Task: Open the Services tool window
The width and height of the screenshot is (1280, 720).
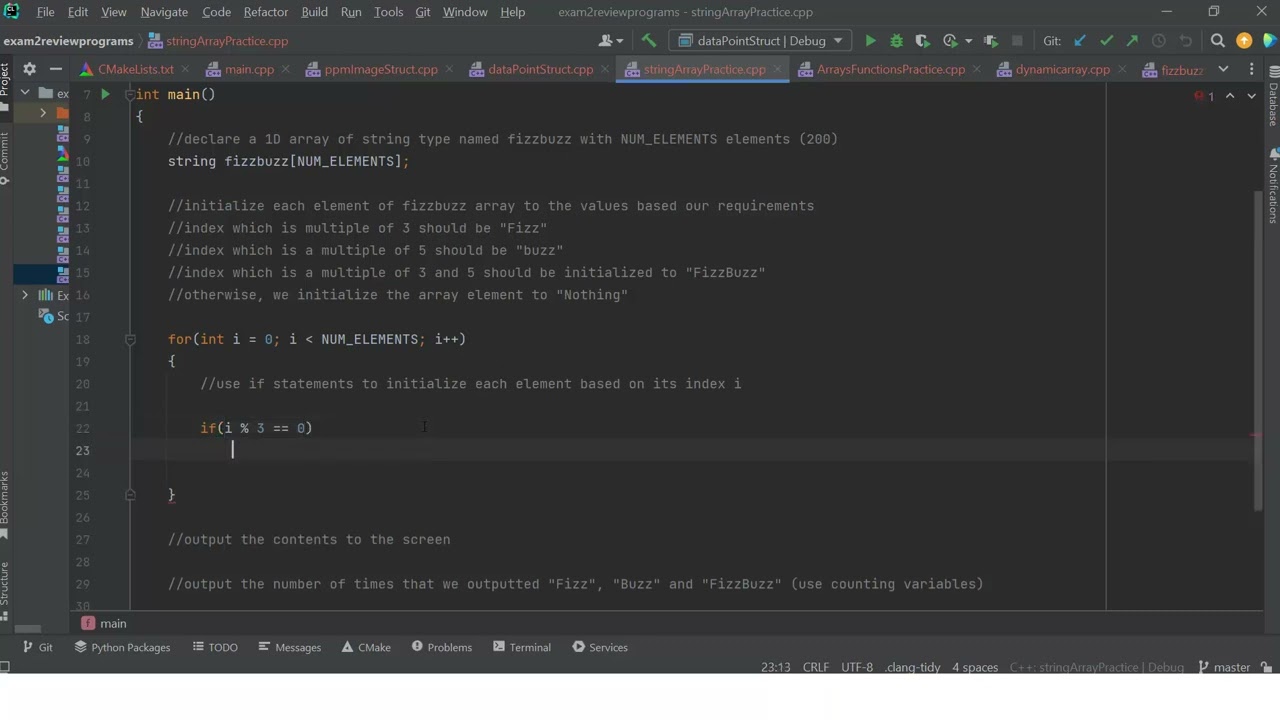Action: [600, 647]
